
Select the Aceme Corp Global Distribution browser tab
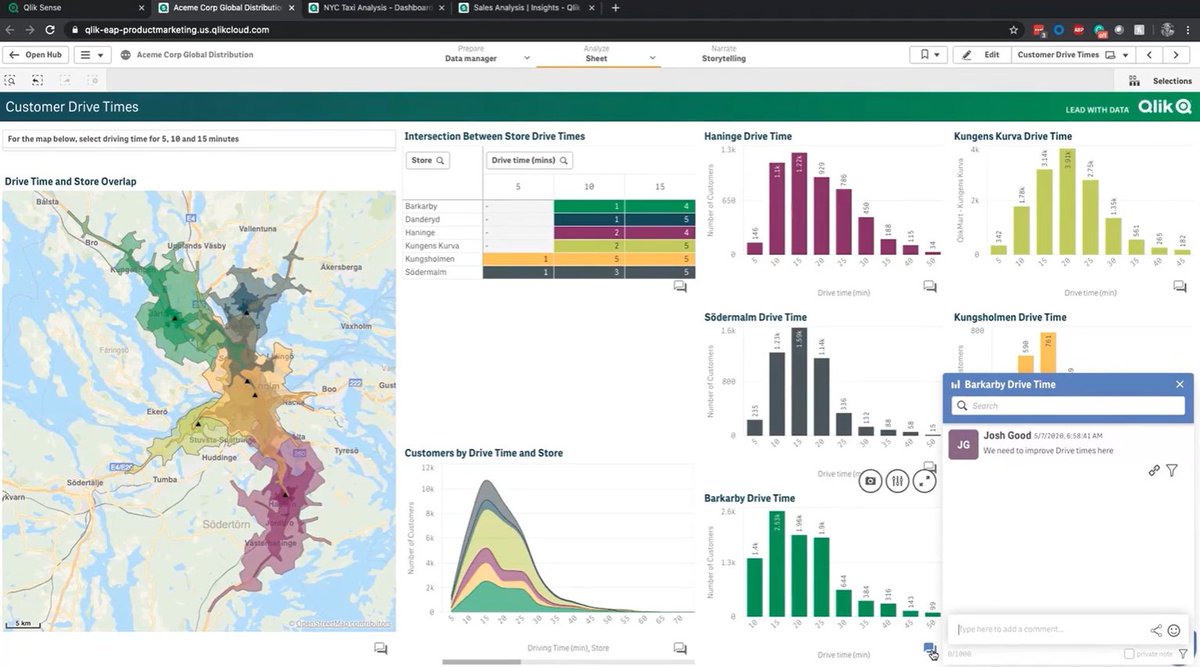(x=226, y=8)
